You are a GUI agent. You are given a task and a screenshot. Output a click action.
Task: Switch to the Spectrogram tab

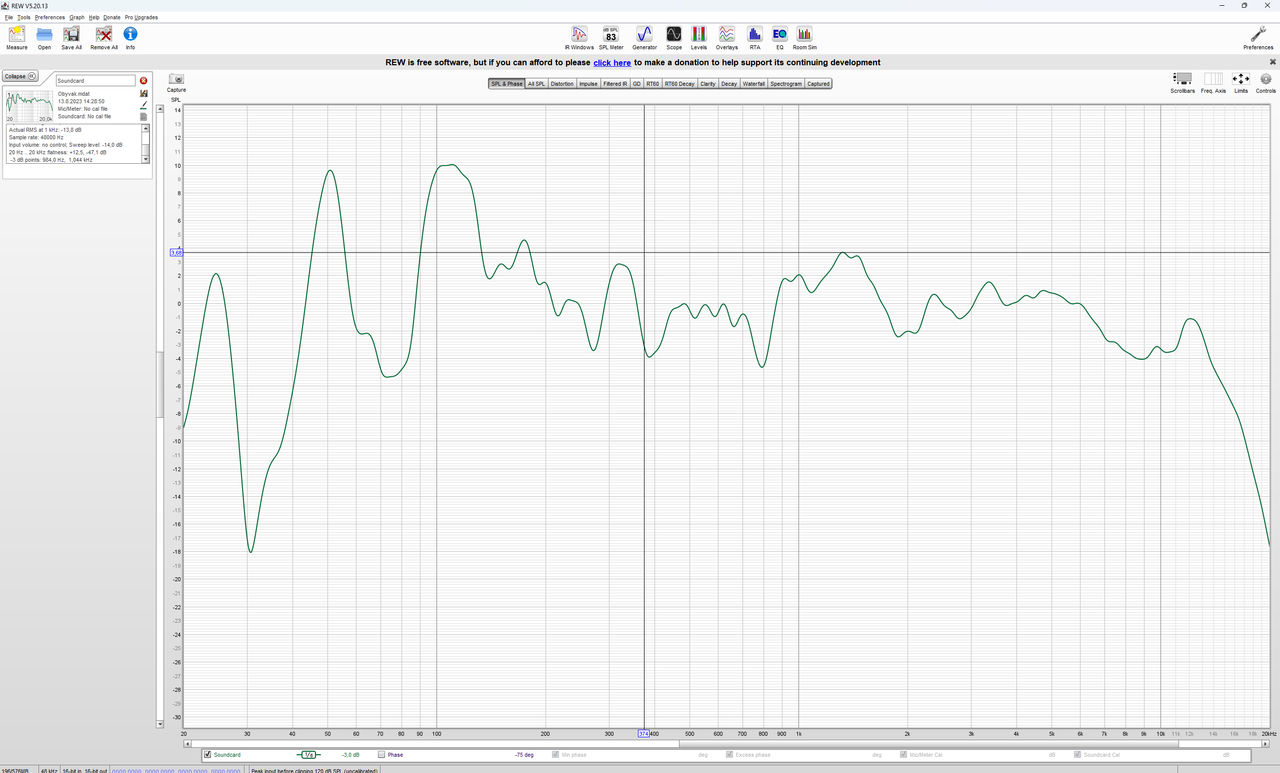[786, 84]
